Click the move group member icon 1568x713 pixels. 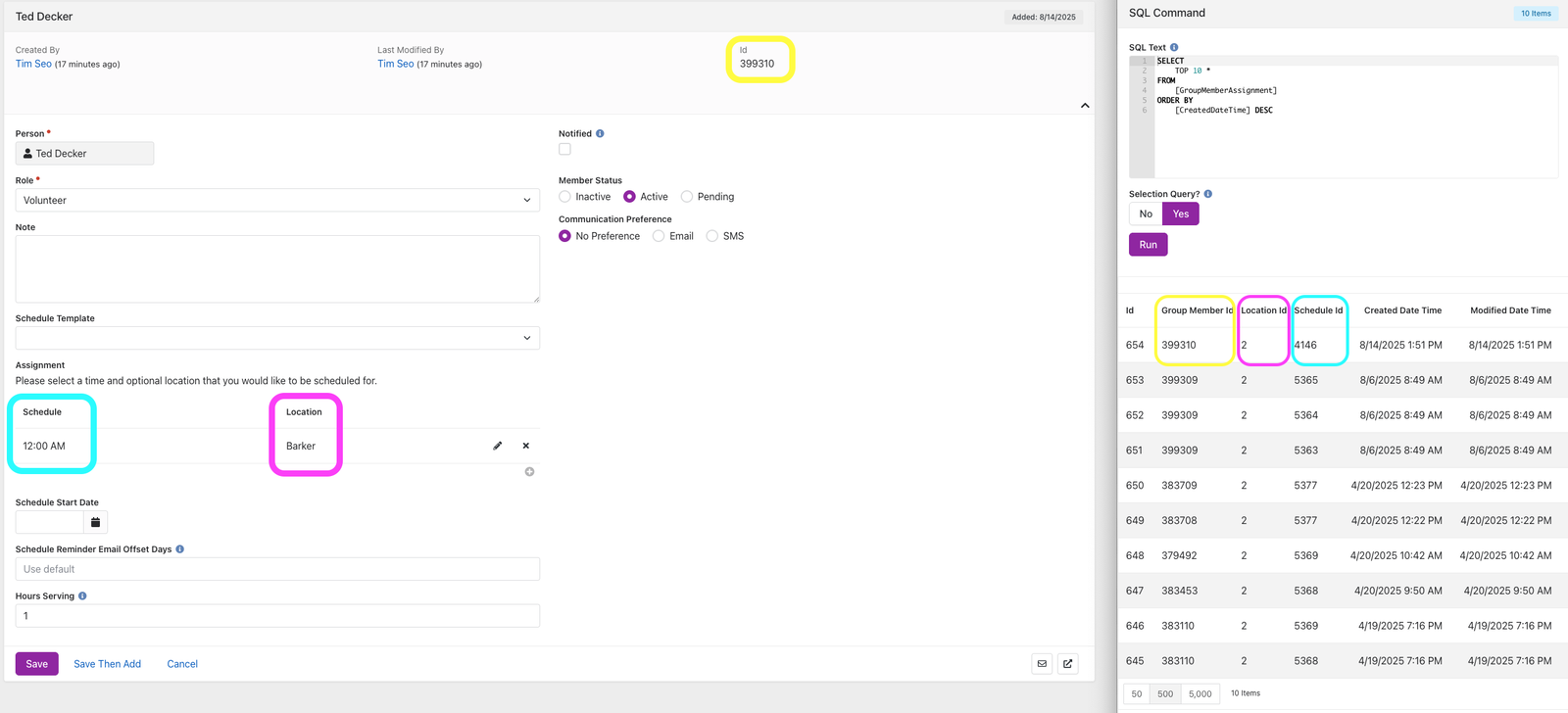[x=1068, y=664]
